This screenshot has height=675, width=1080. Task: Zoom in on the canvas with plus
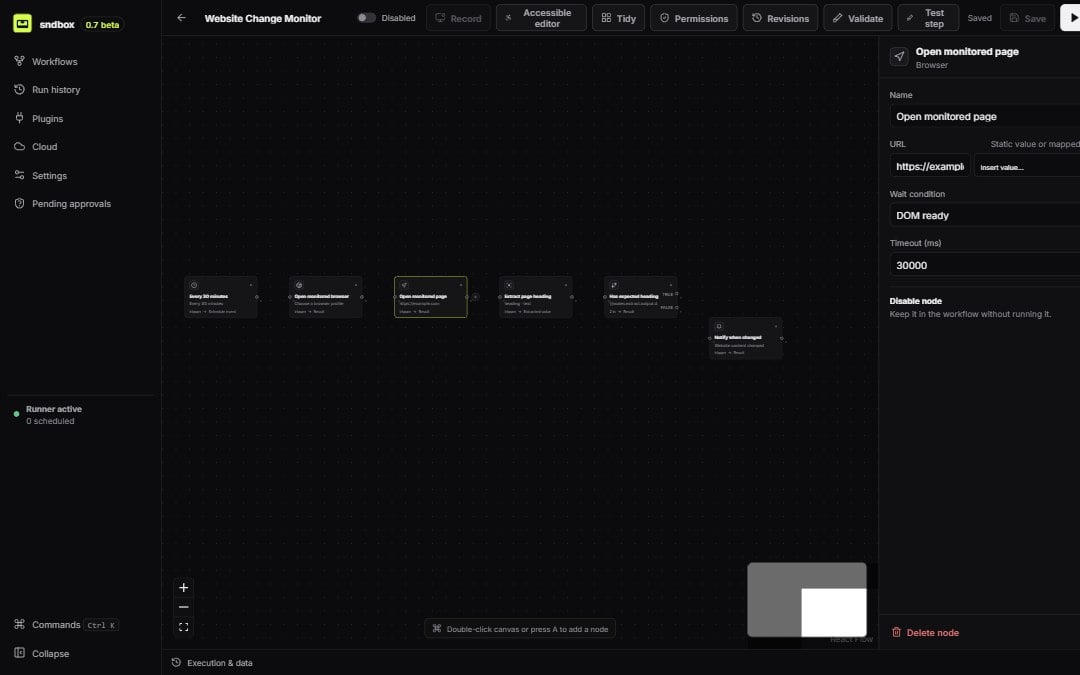(x=183, y=588)
